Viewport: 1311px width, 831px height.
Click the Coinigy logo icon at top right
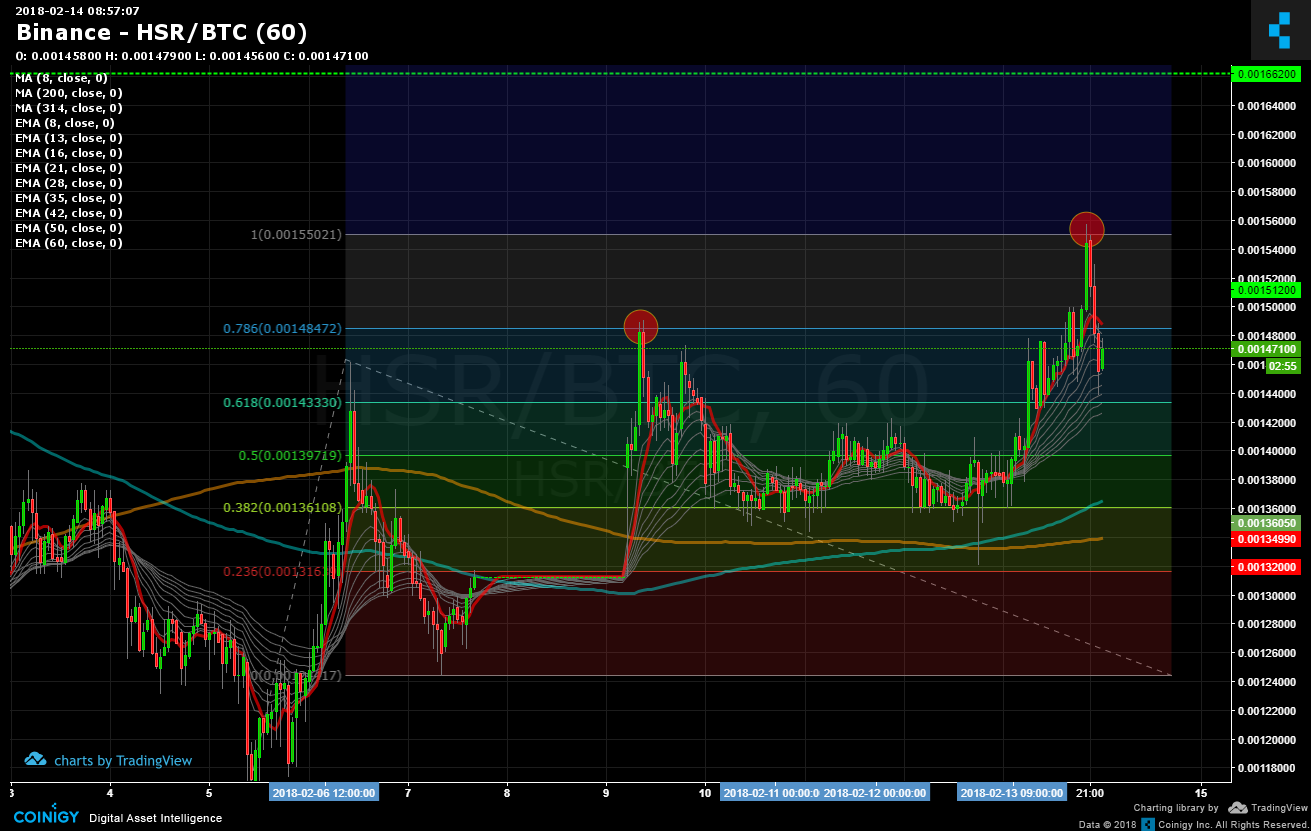click(1280, 30)
